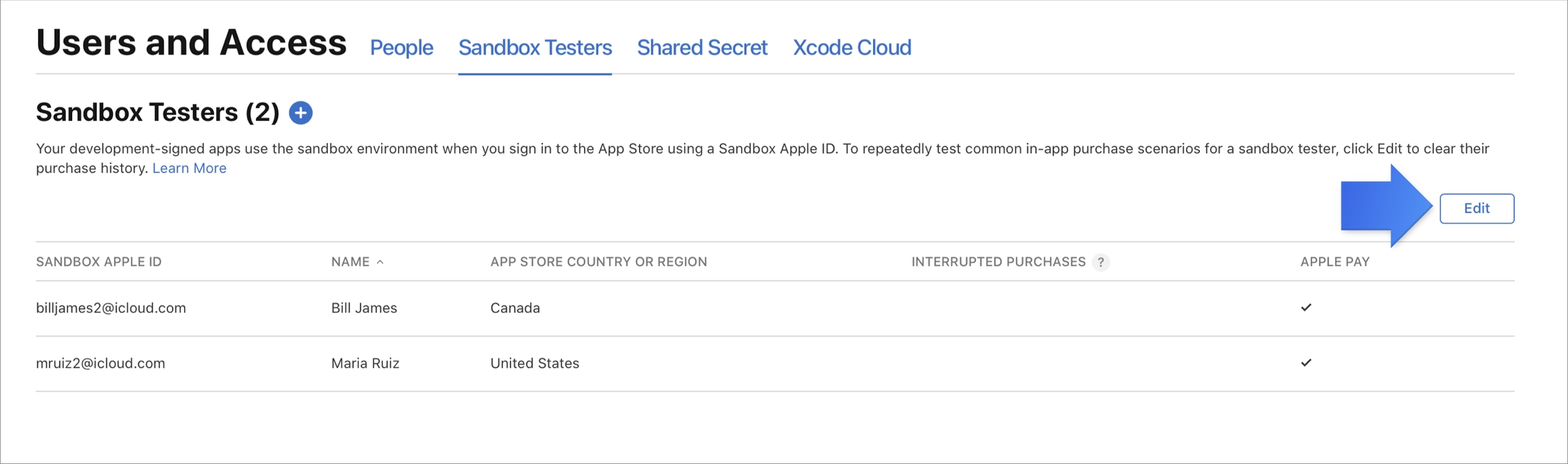The image size is (1568, 464).
Task: Click the name Bill James
Action: (363, 308)
